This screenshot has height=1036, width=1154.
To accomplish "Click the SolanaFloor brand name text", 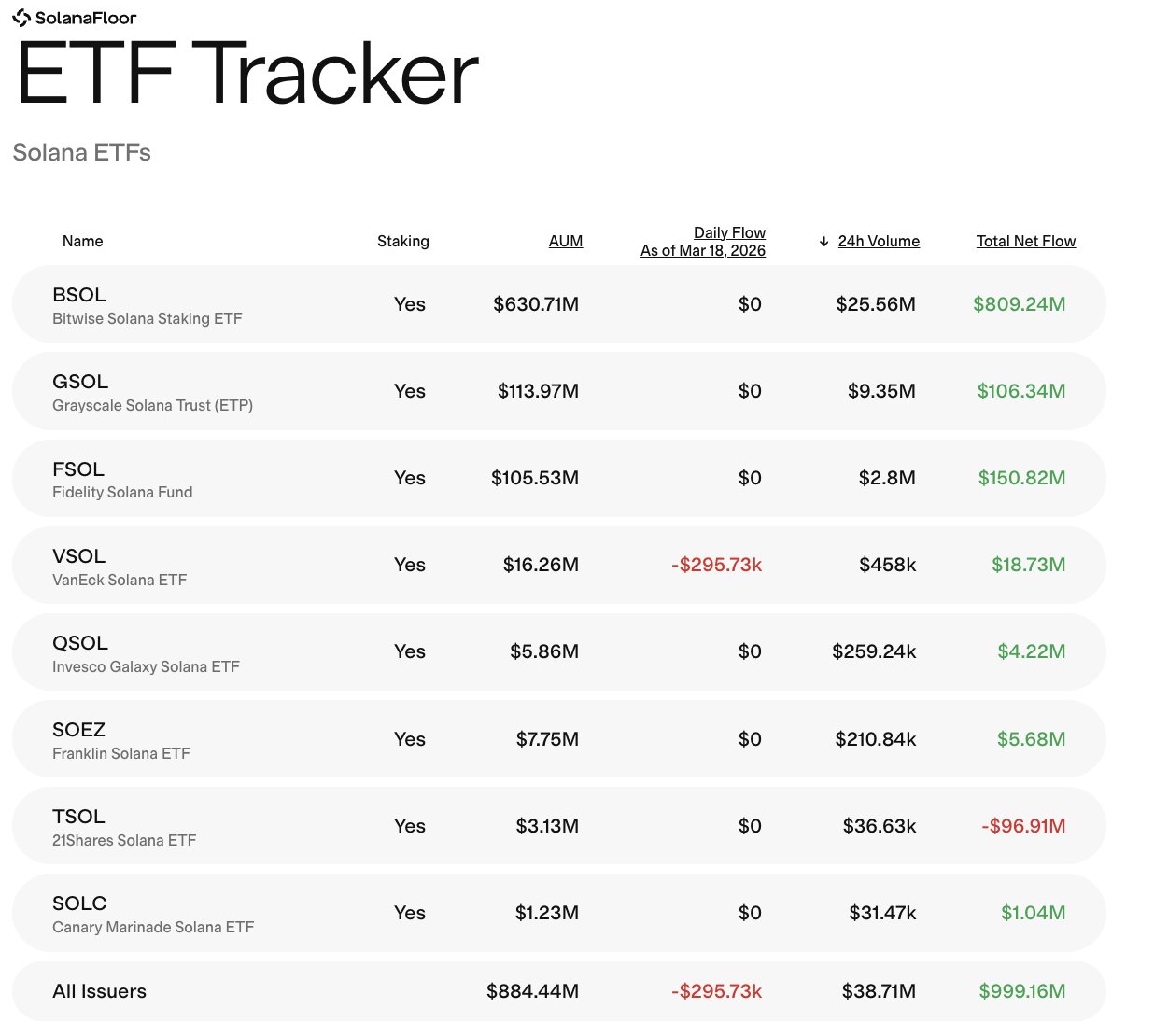I will [86, 18].
